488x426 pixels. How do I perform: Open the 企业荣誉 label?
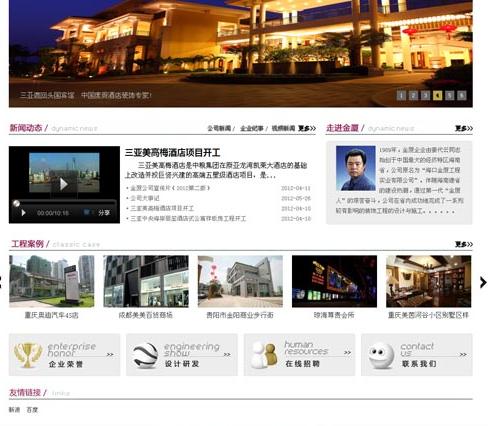[x=66, y=364]
